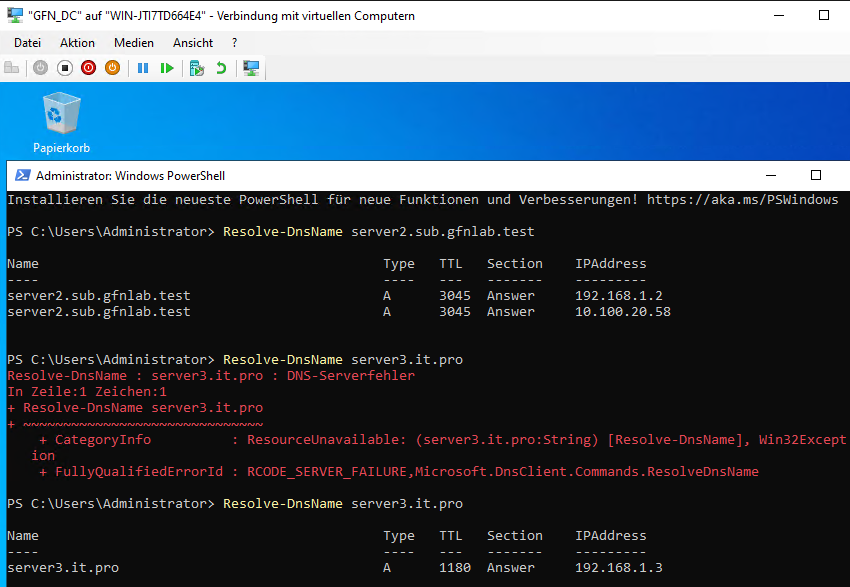Reset the VM using the green play icon

(x=167, y=68)
